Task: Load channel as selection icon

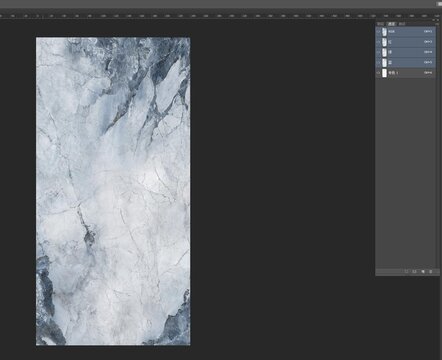Action: click(x=406, y=272)
